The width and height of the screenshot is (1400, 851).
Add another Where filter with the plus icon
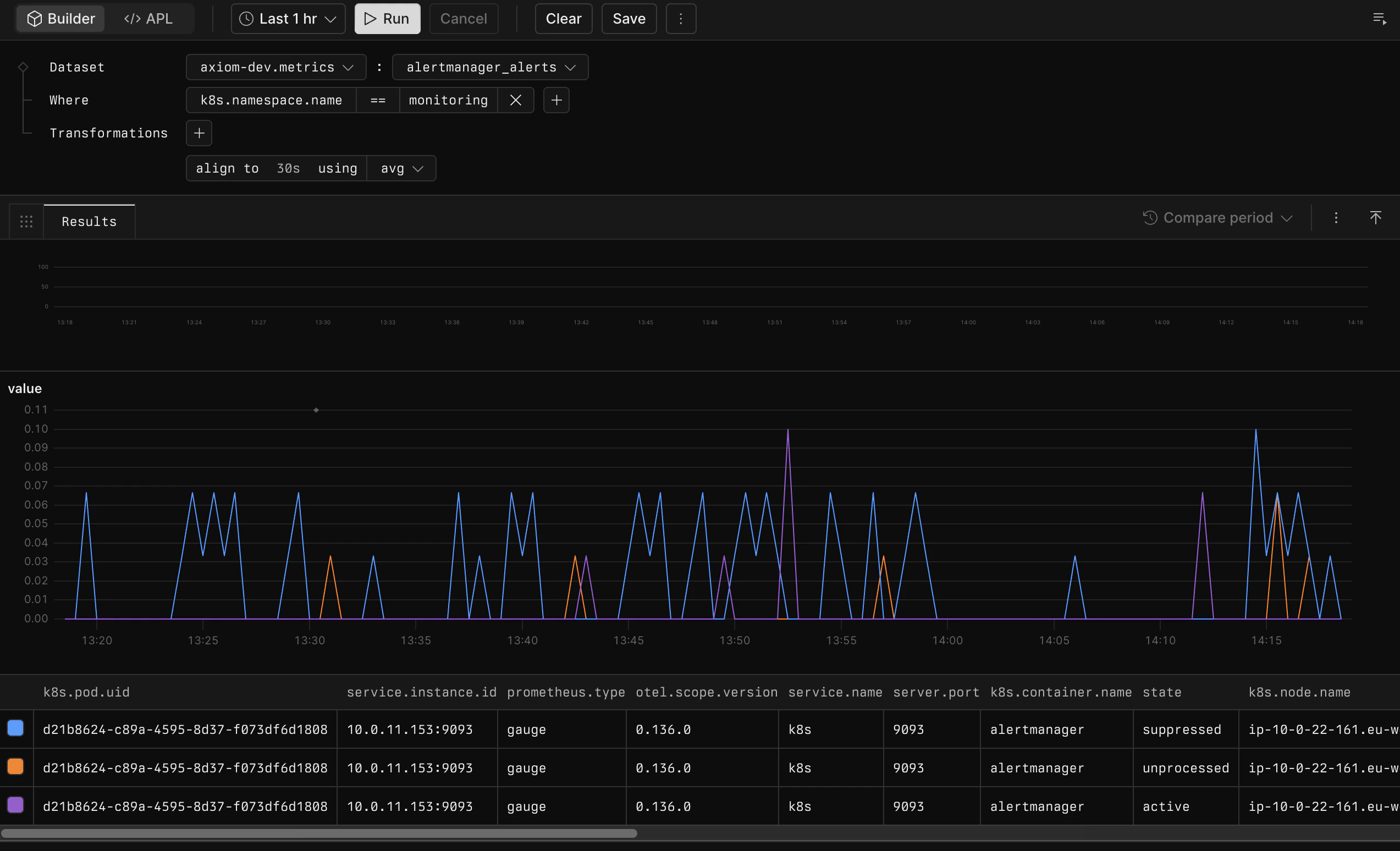coord(556,100)
